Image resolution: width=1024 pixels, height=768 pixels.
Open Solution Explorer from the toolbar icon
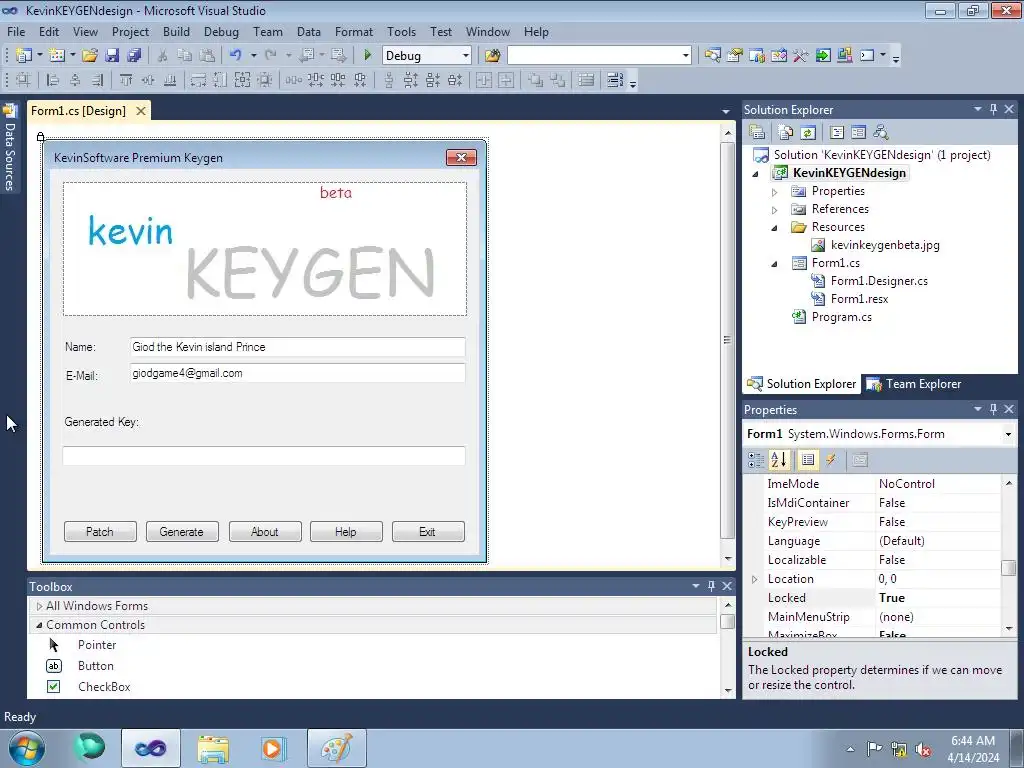(712, 56)
